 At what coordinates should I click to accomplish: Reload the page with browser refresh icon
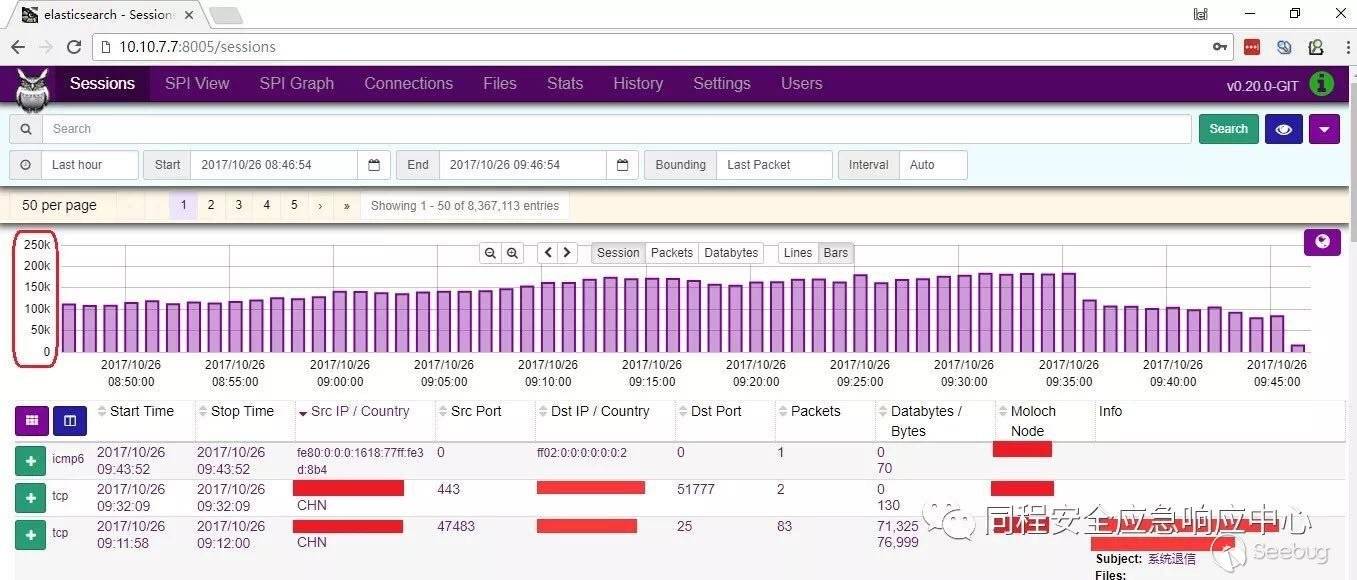[74, 47]
